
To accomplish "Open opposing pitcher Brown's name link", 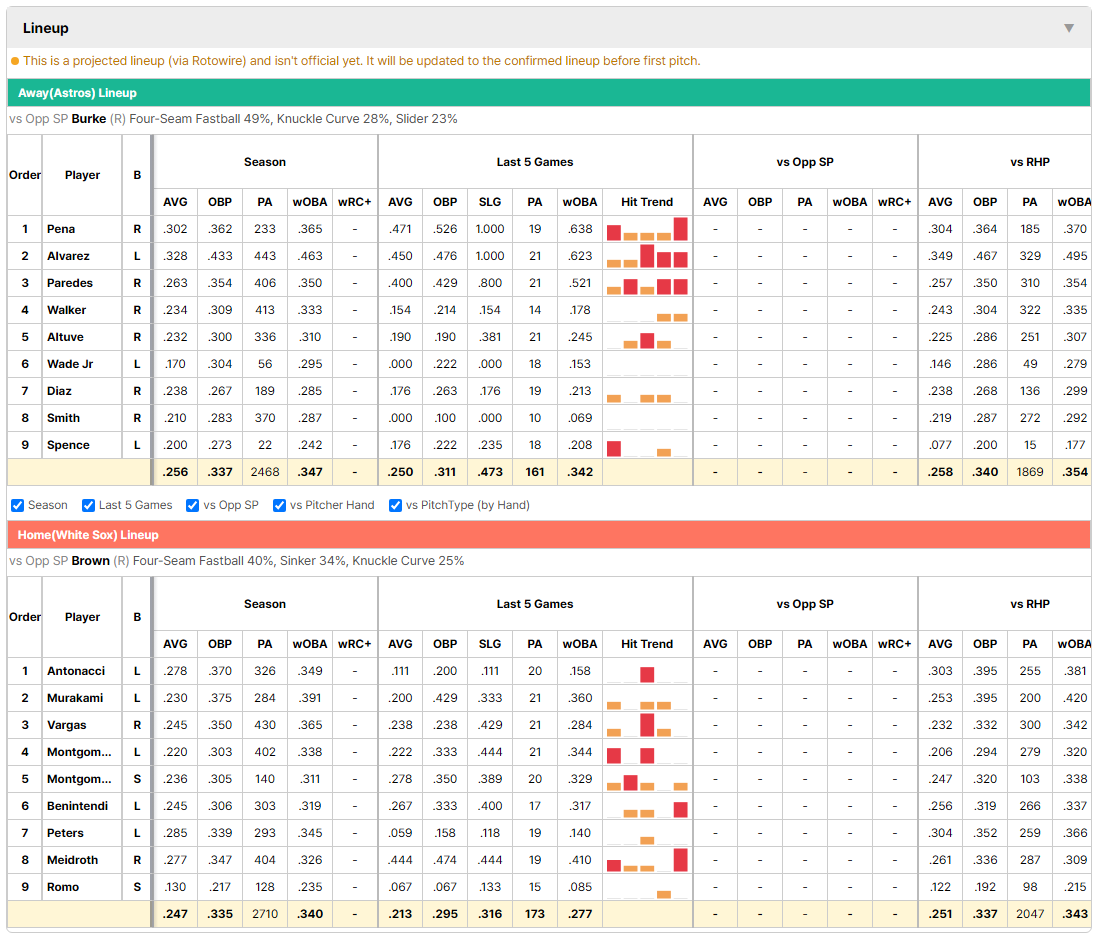I will [x=90, y=561].
